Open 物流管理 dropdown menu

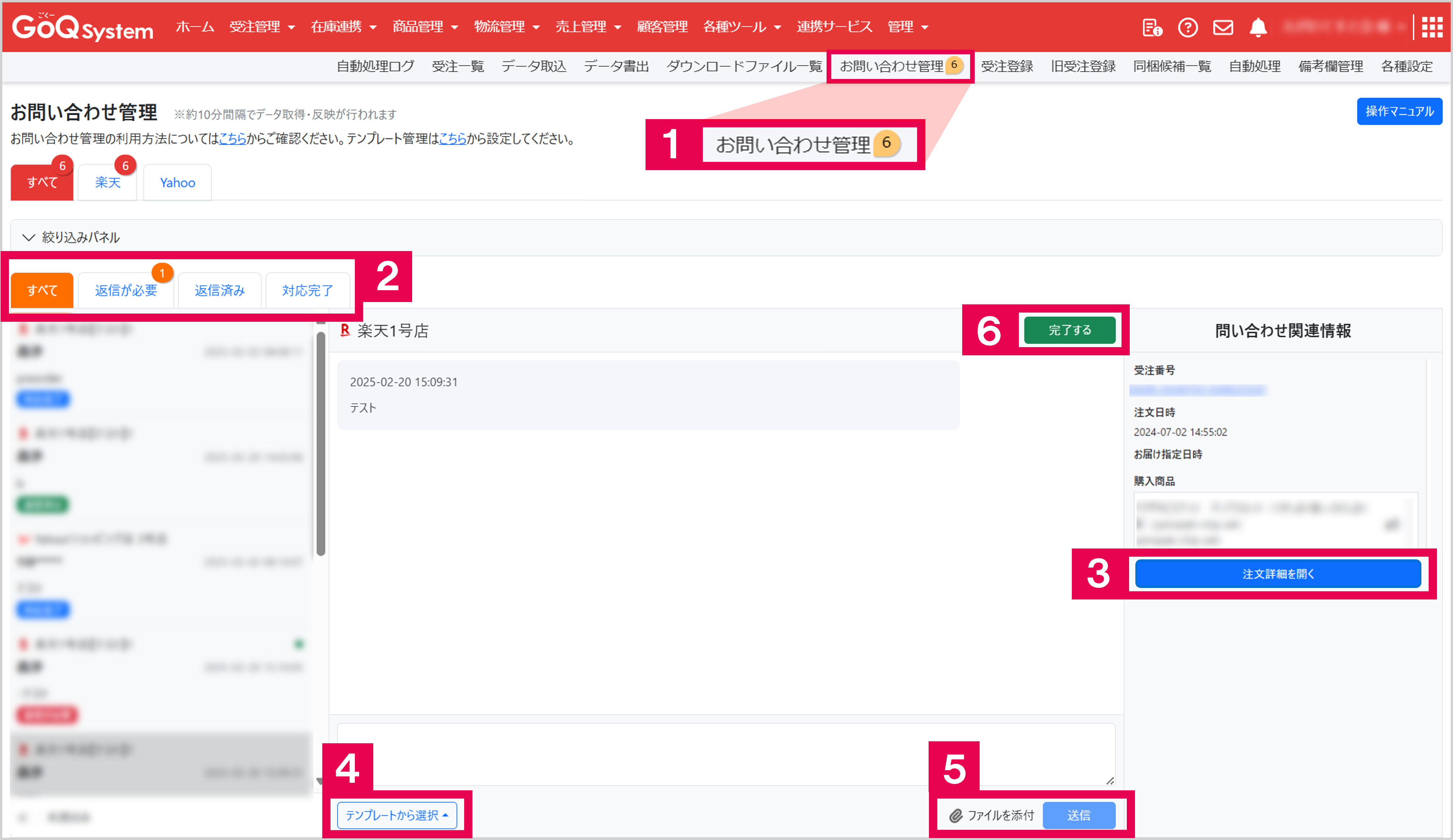[507, 27]
